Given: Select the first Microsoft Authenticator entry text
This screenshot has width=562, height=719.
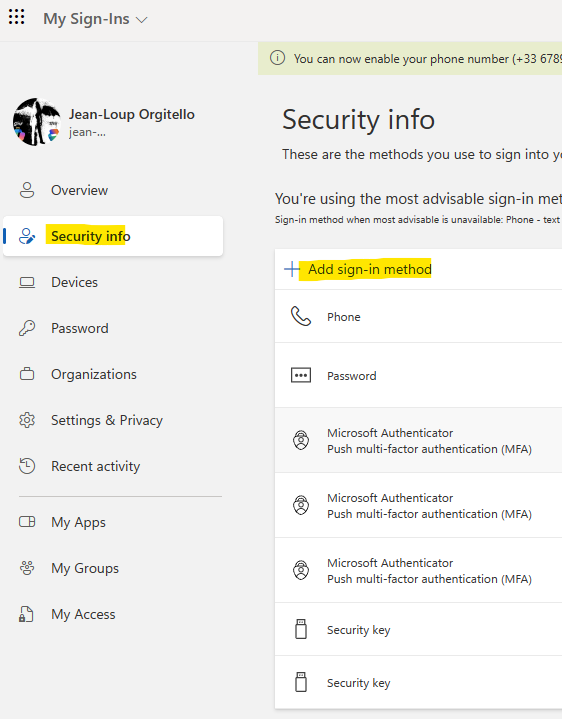Looking at the screenshot, I should coord(429,441).
